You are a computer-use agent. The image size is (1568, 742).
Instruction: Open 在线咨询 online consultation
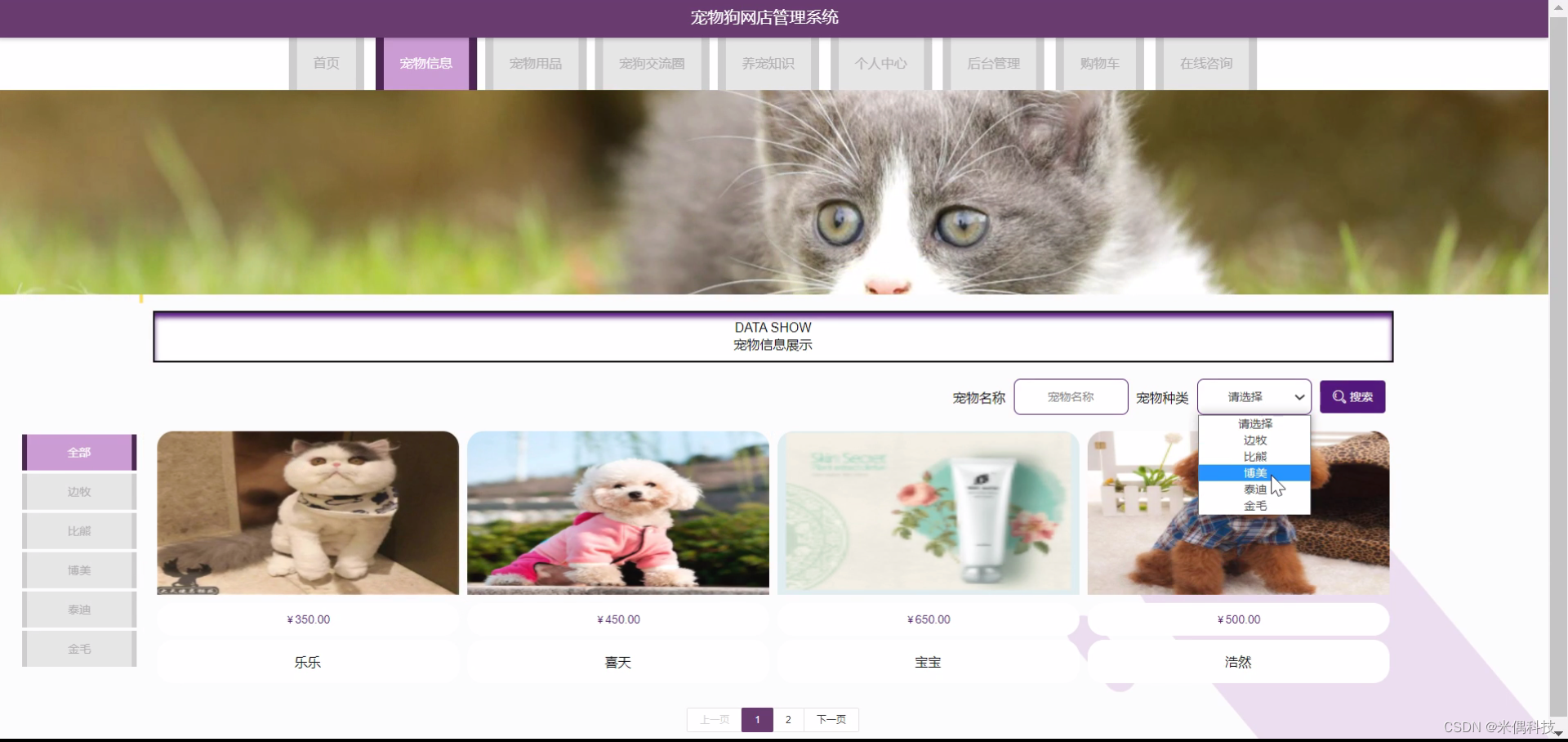(x=1206, y=63)
